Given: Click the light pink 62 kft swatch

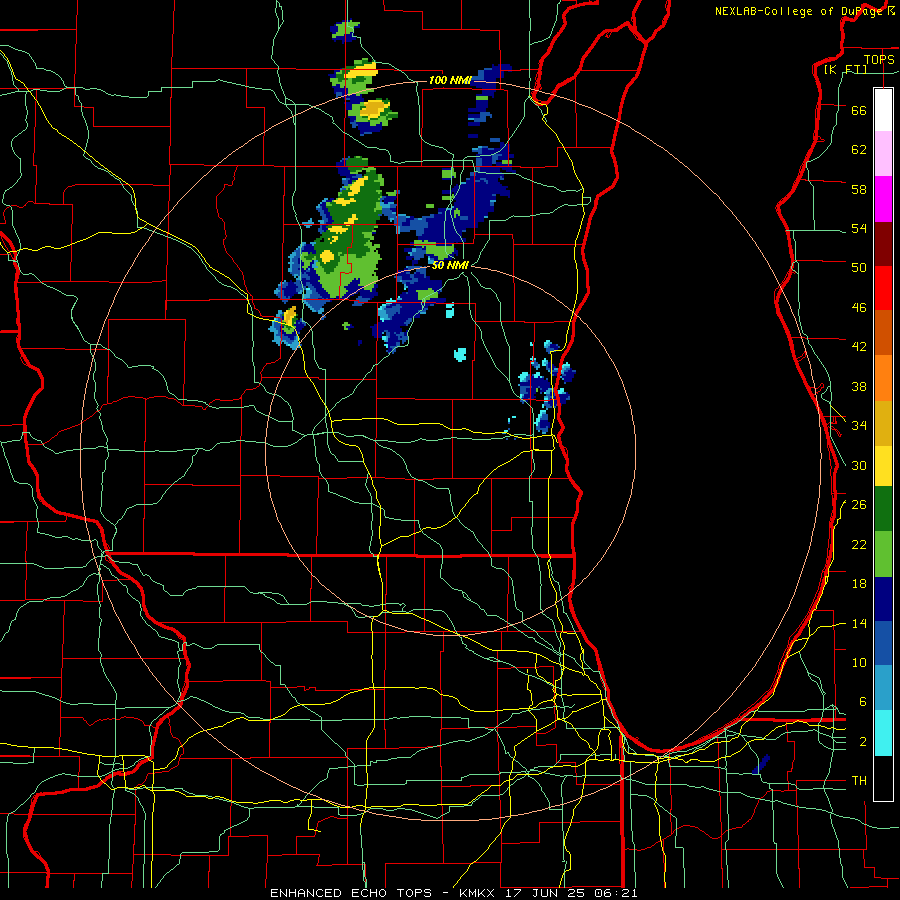Looking at the screenshot, I should [x=883, y=154].
